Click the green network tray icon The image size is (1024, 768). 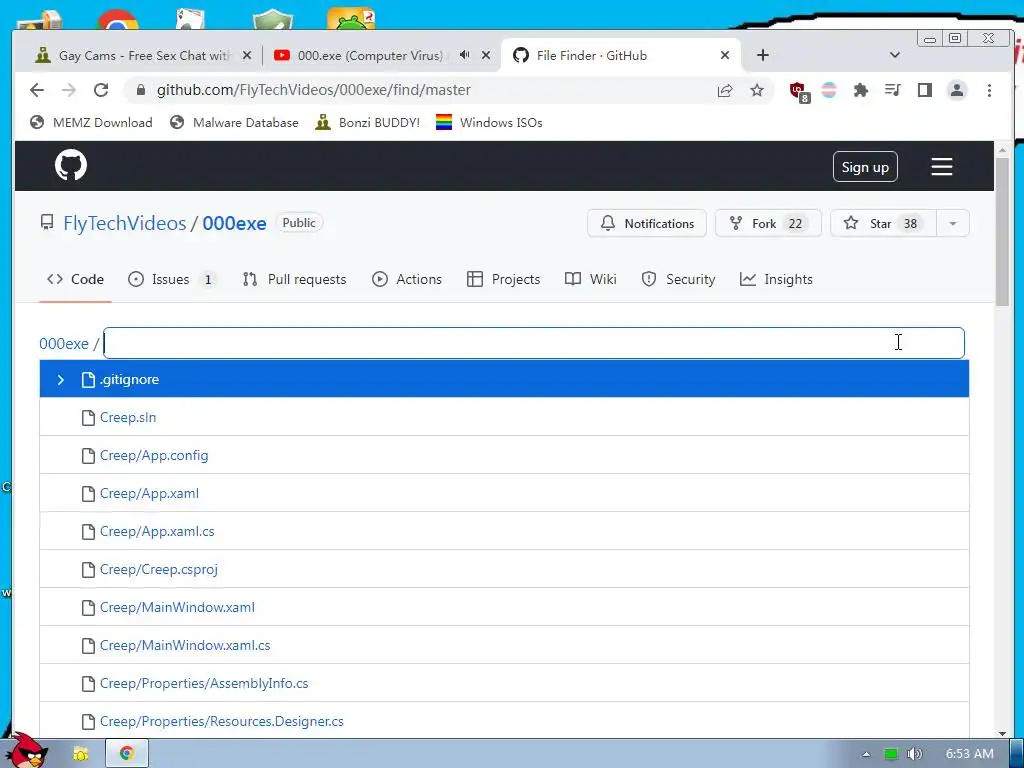coord(891,754)
